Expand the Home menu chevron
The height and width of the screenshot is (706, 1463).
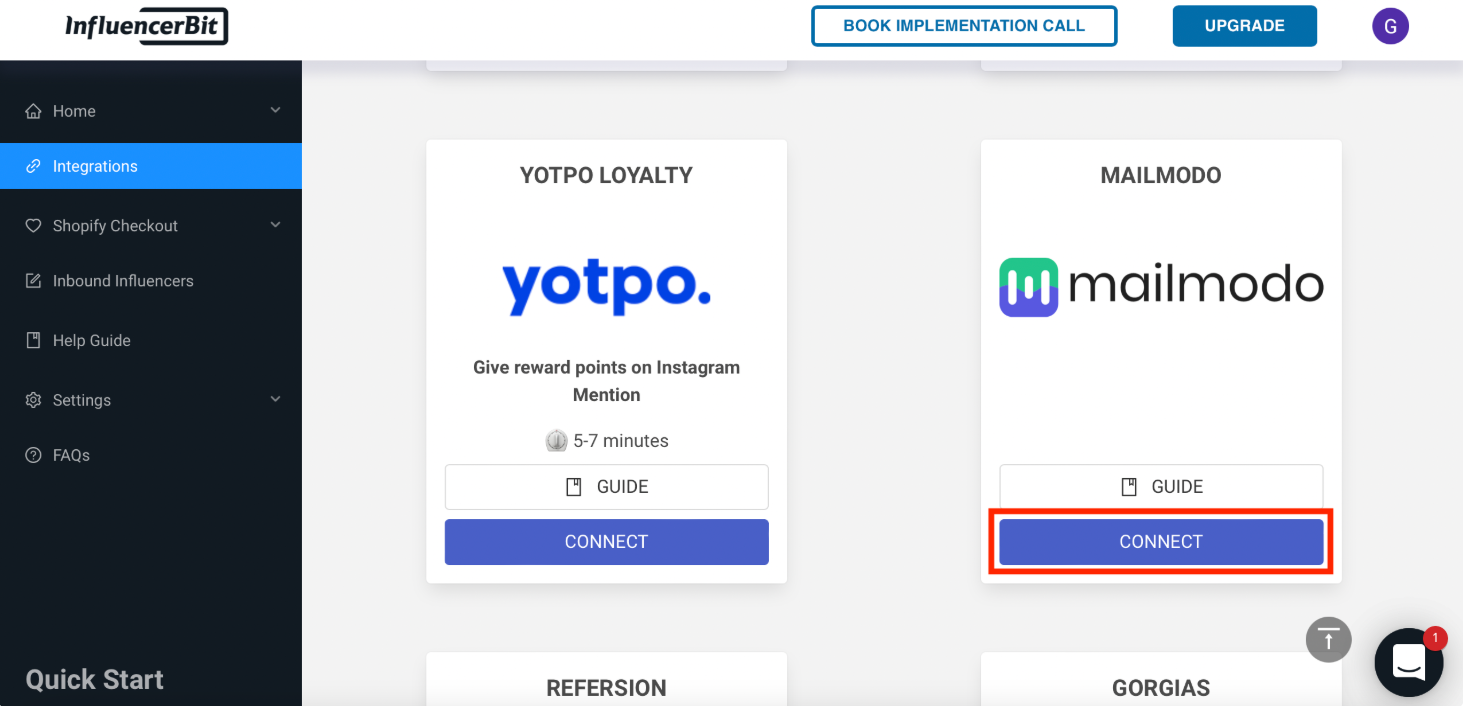(x=276, y=110)
